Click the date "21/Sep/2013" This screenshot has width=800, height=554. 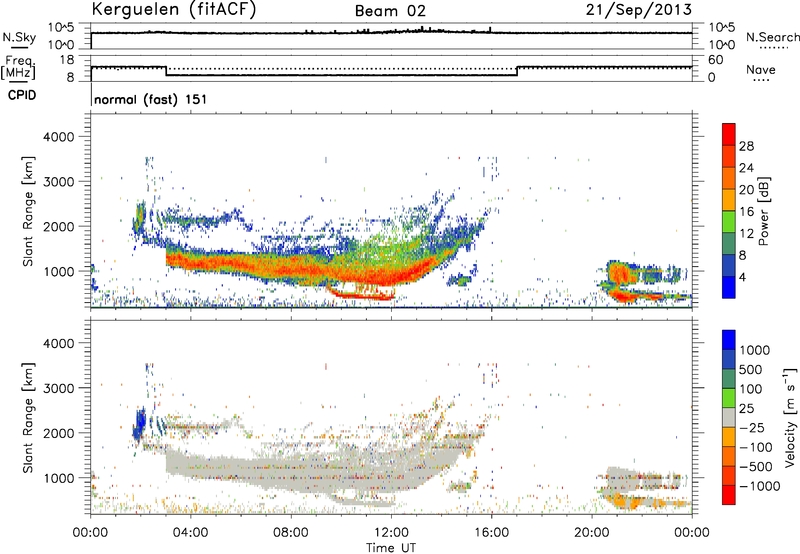pyautogui.click(x=639, y=9)
